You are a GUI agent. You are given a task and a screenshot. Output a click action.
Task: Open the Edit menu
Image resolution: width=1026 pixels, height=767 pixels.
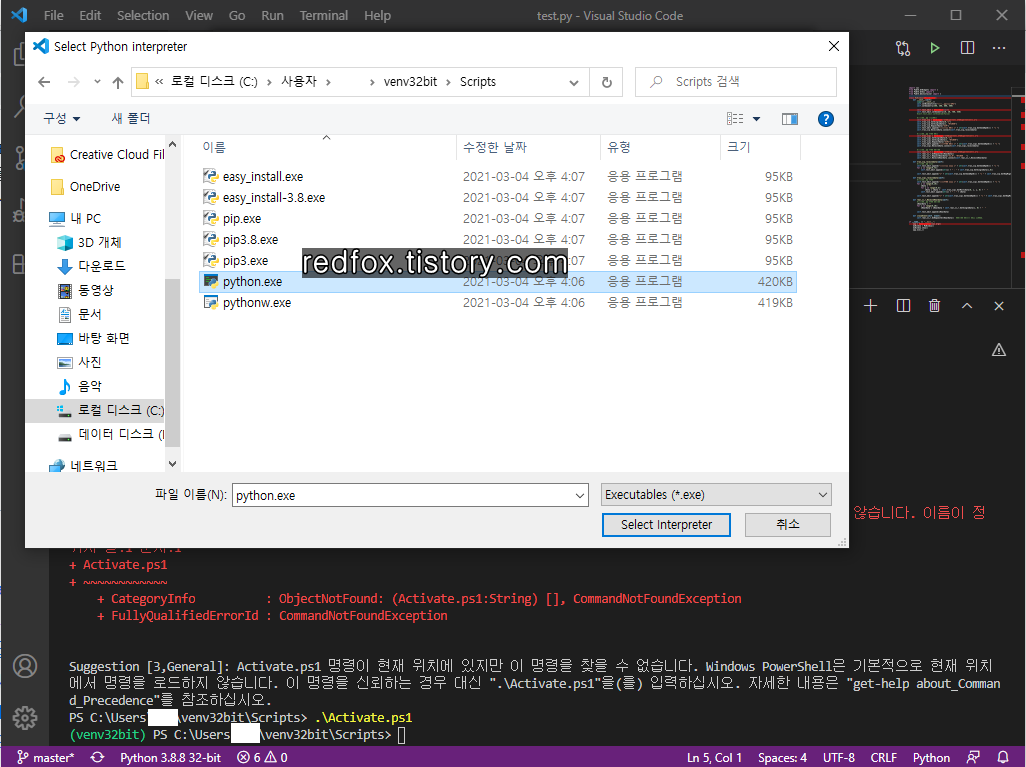click(90, 15)
